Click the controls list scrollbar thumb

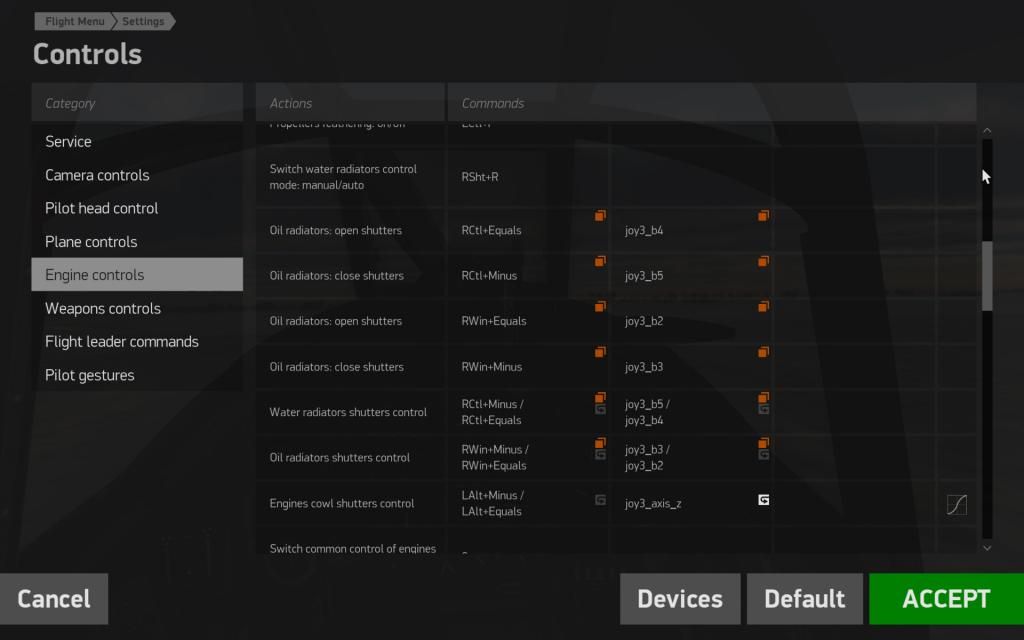point(987,276)
